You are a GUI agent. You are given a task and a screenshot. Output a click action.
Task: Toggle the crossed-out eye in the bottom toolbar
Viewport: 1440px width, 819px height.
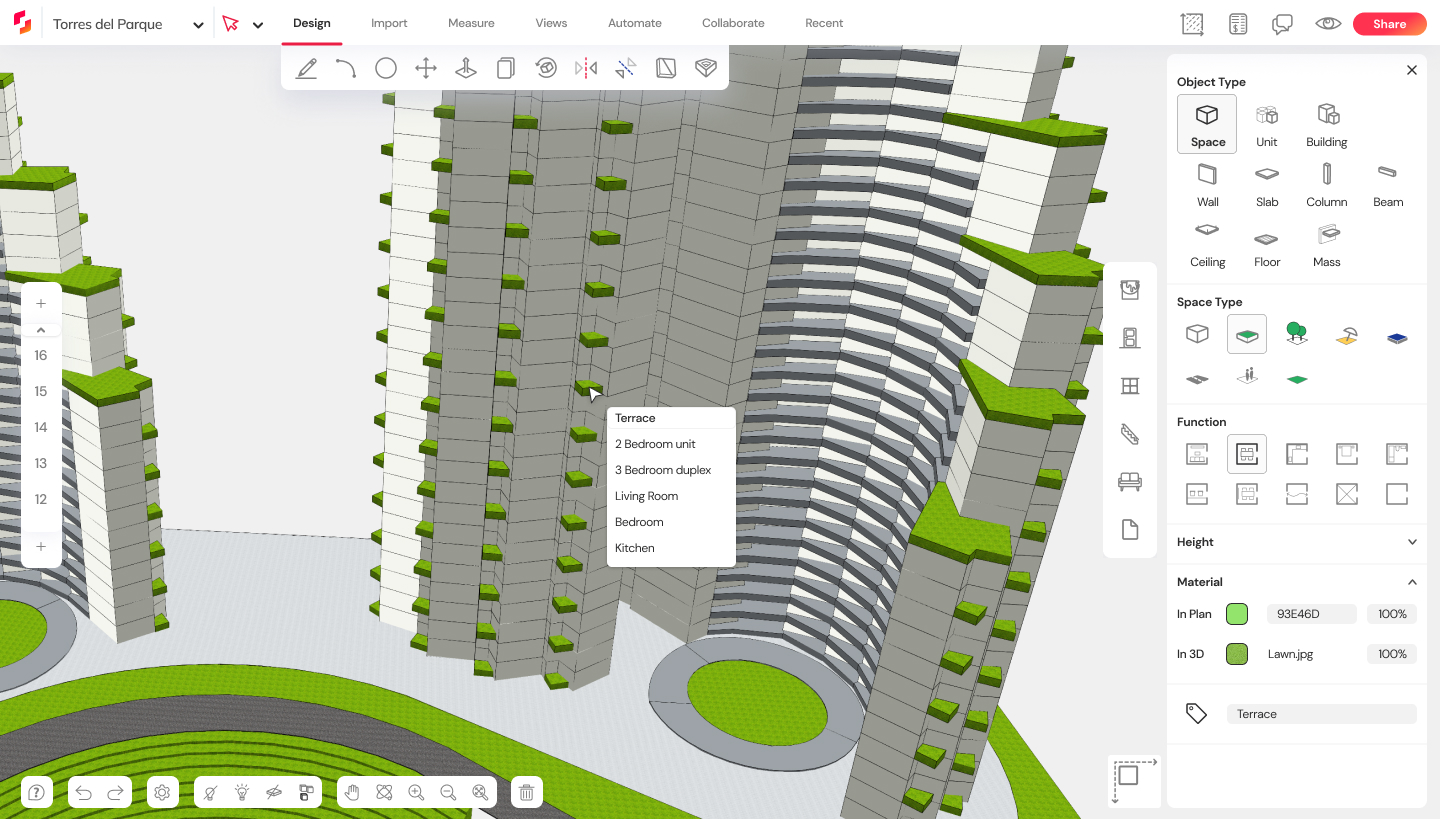273,792
